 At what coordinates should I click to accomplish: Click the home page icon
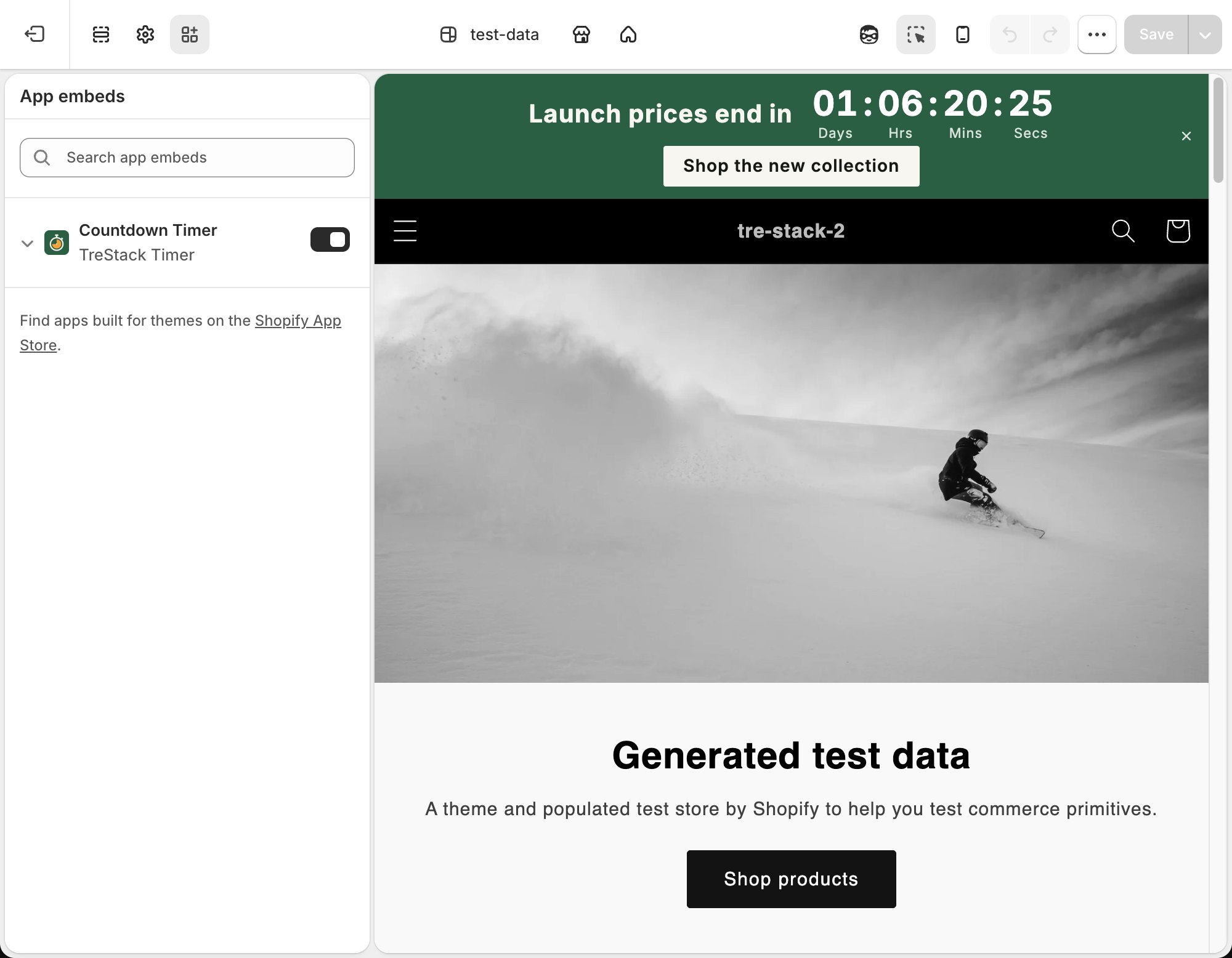tap(628, 34)
